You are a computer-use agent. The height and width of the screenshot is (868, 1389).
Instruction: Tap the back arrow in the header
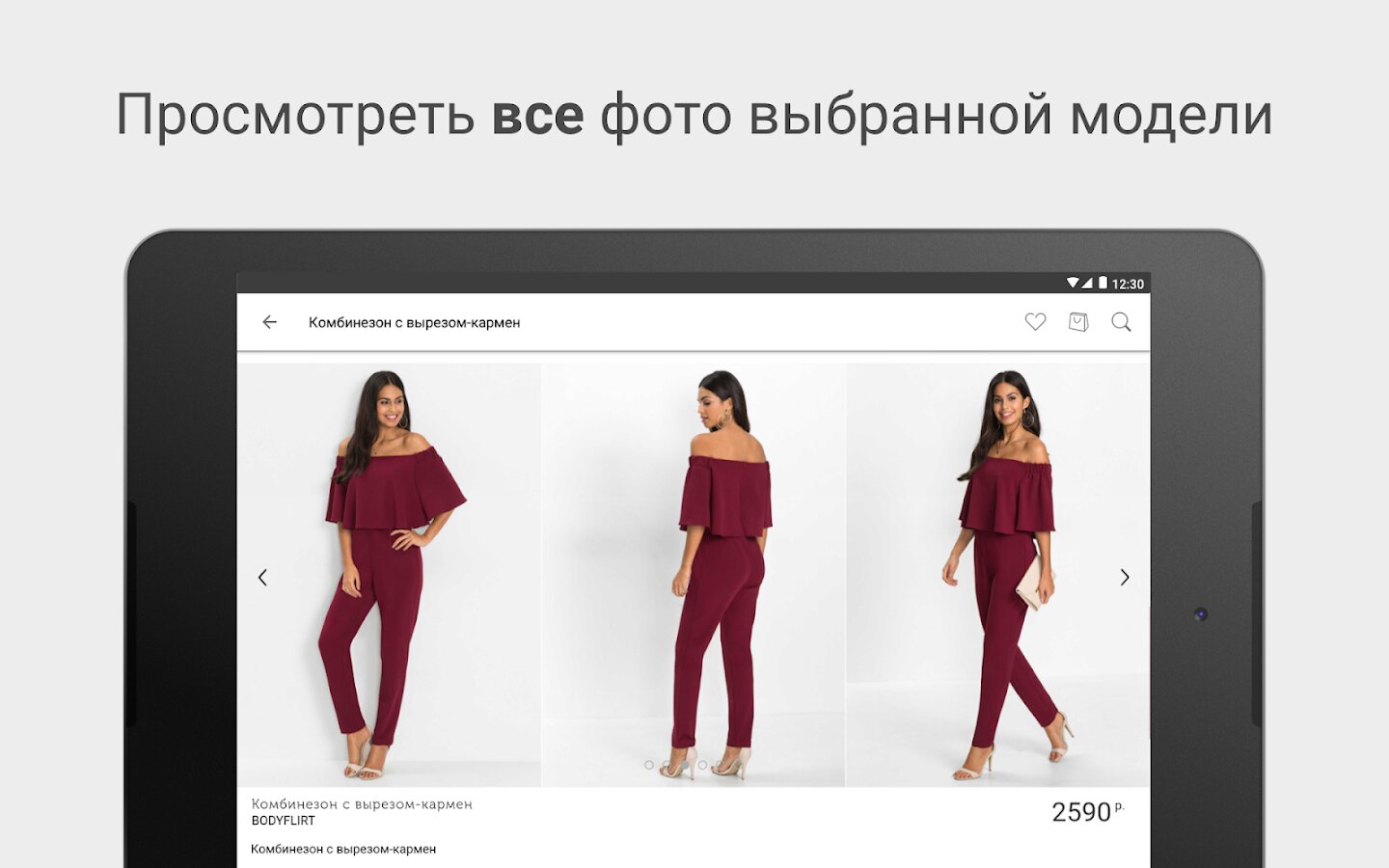click(269, 322)
